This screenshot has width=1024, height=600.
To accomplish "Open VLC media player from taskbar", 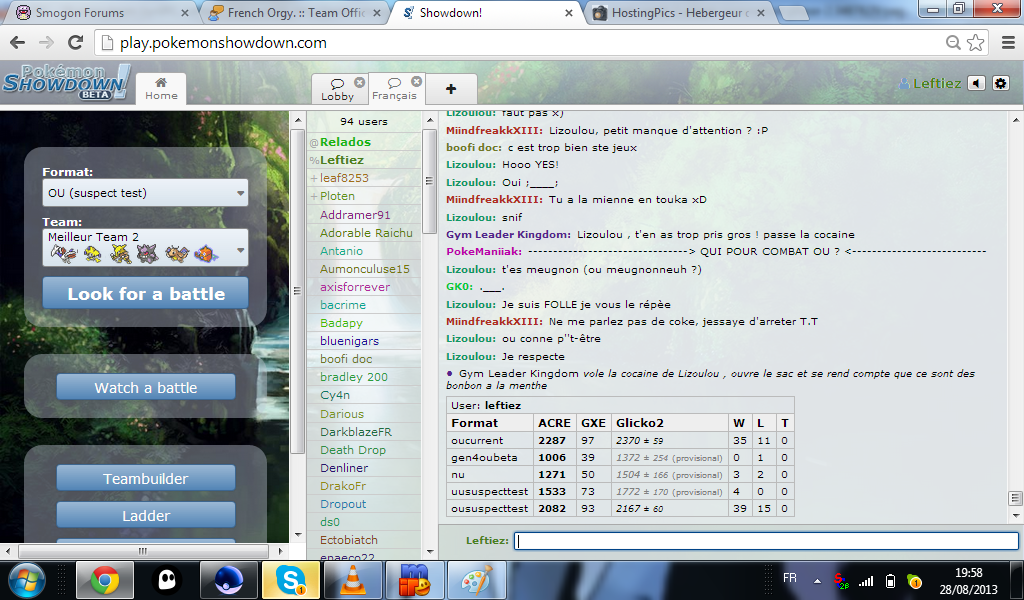I will click(352, 580).
